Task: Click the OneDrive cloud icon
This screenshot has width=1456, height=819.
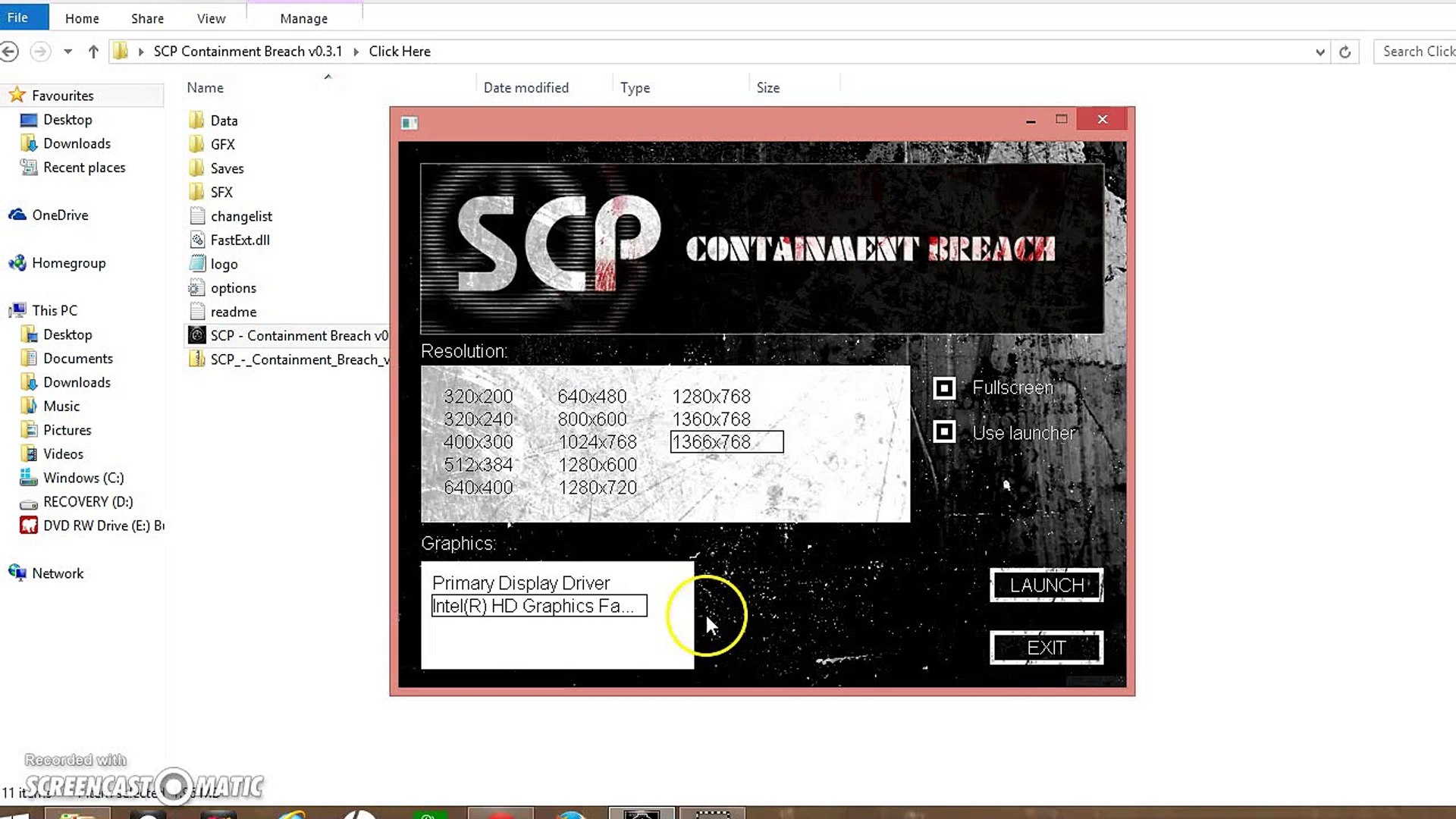Action: coord(17,215)
